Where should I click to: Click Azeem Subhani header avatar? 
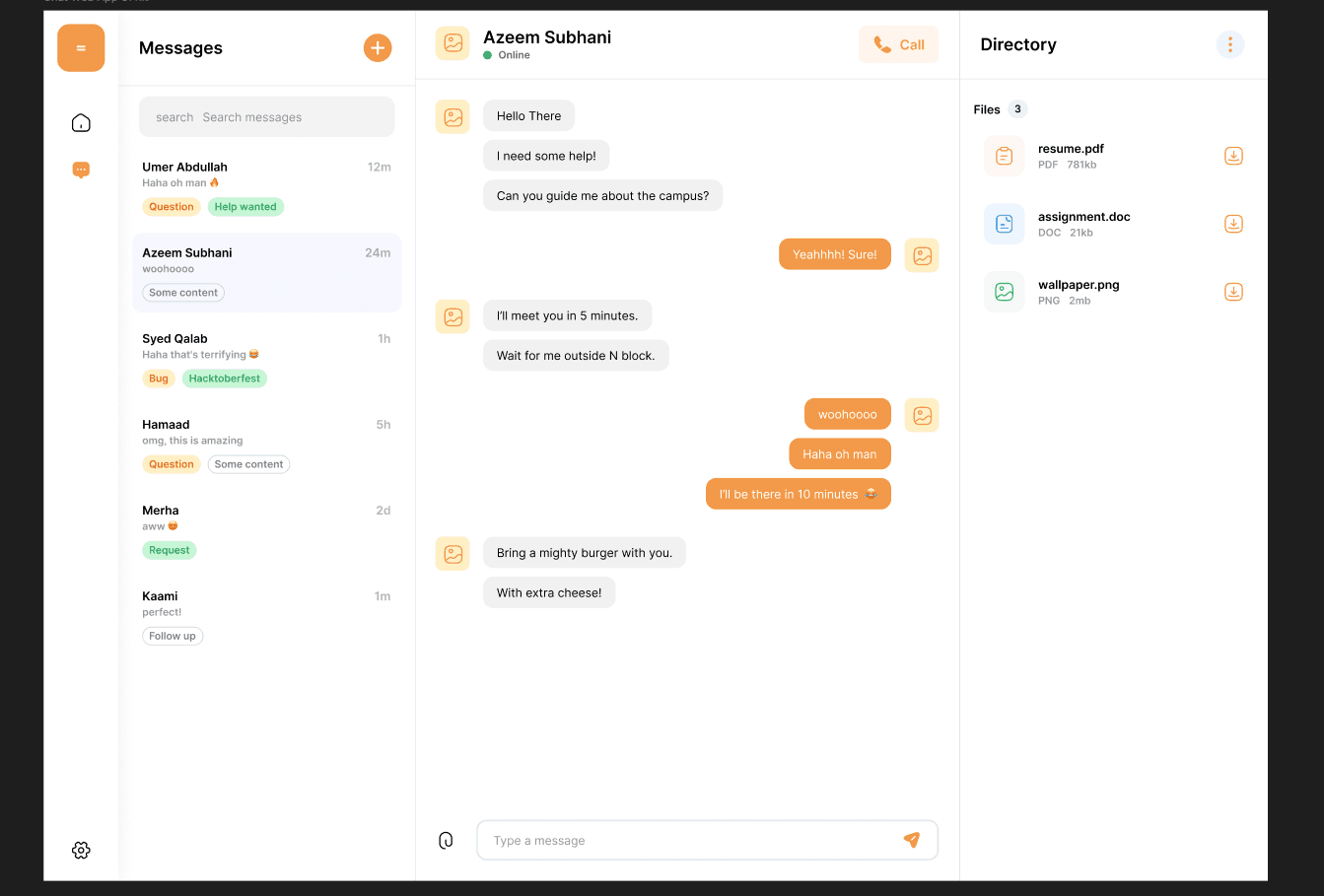453,43
